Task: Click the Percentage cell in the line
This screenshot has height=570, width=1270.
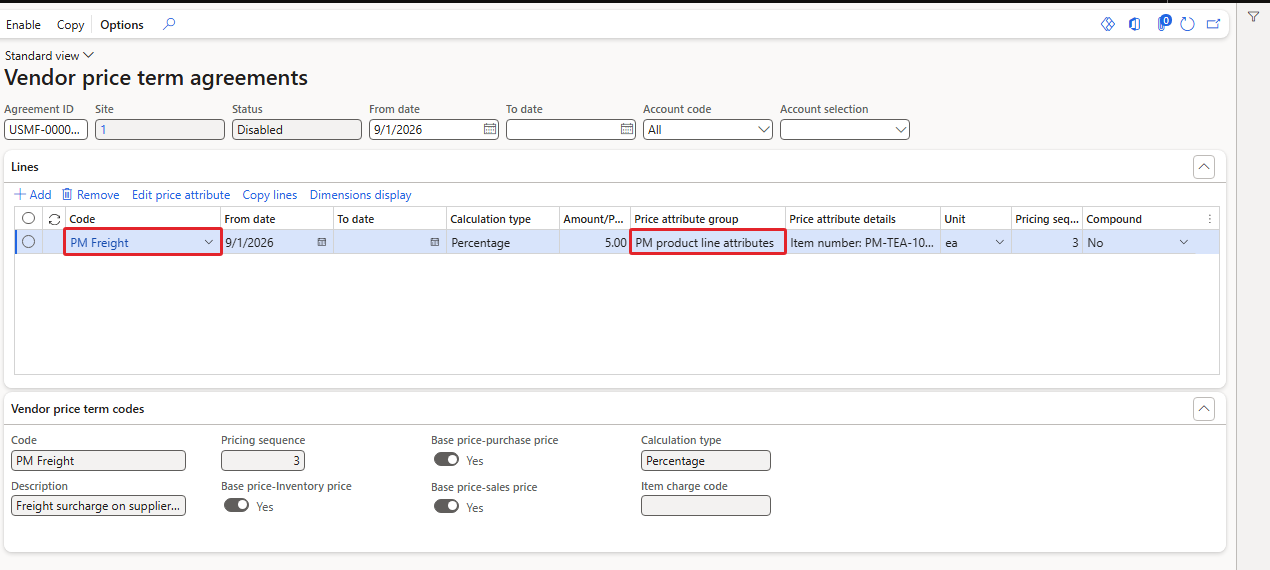Action: pos(503,242)
